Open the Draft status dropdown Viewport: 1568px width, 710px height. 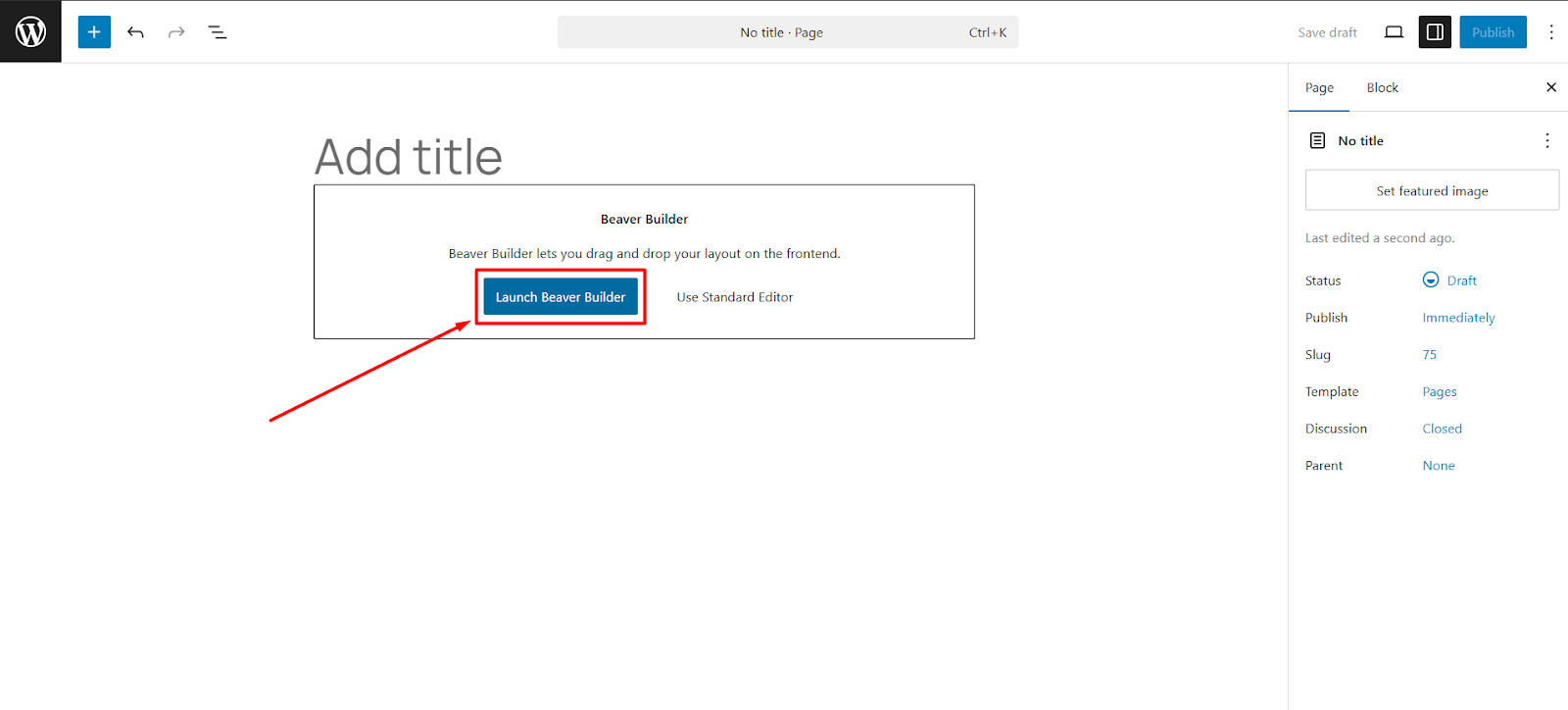[1450, 280]
